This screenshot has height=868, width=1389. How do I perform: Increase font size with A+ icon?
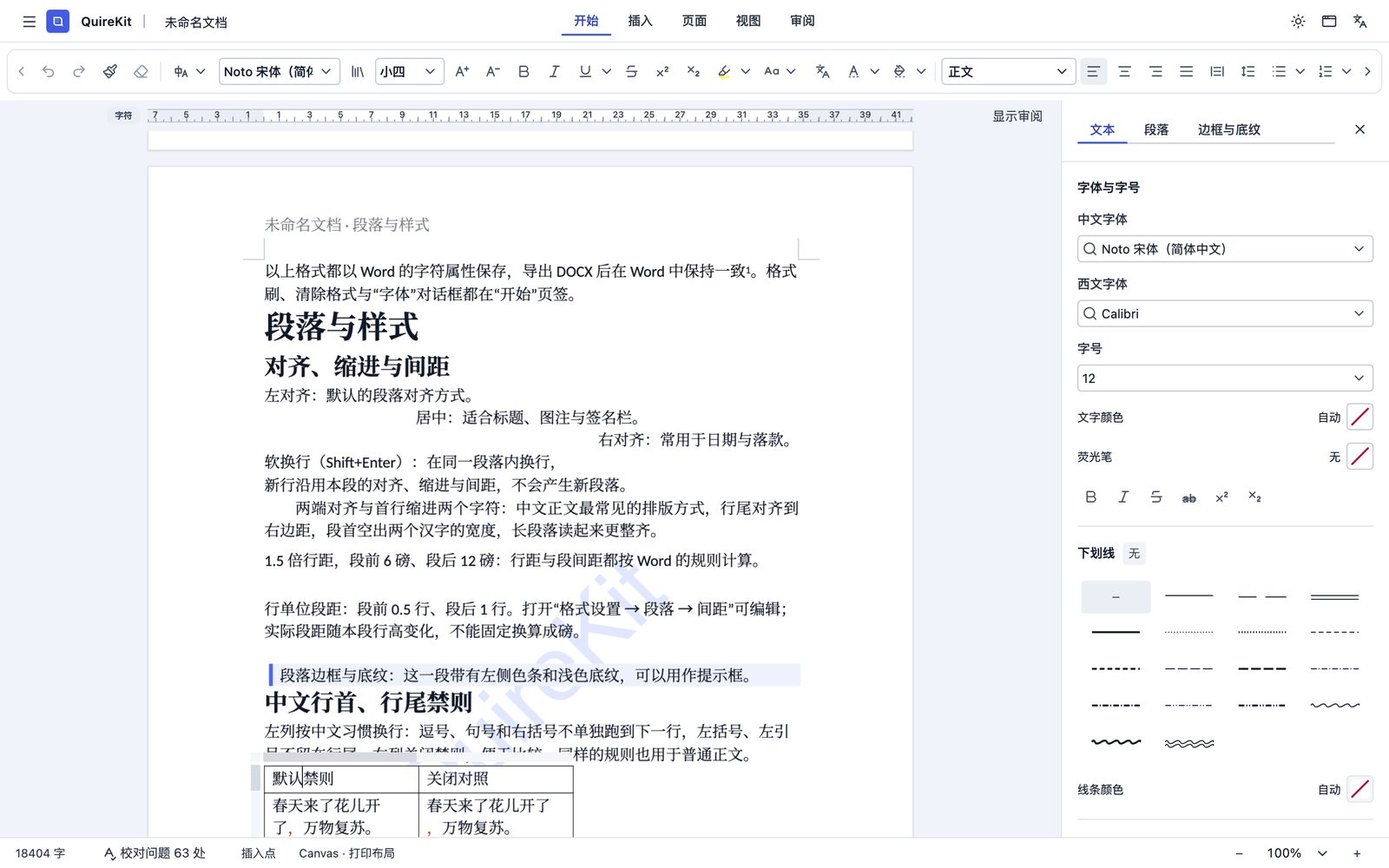[x=462, y=71]
